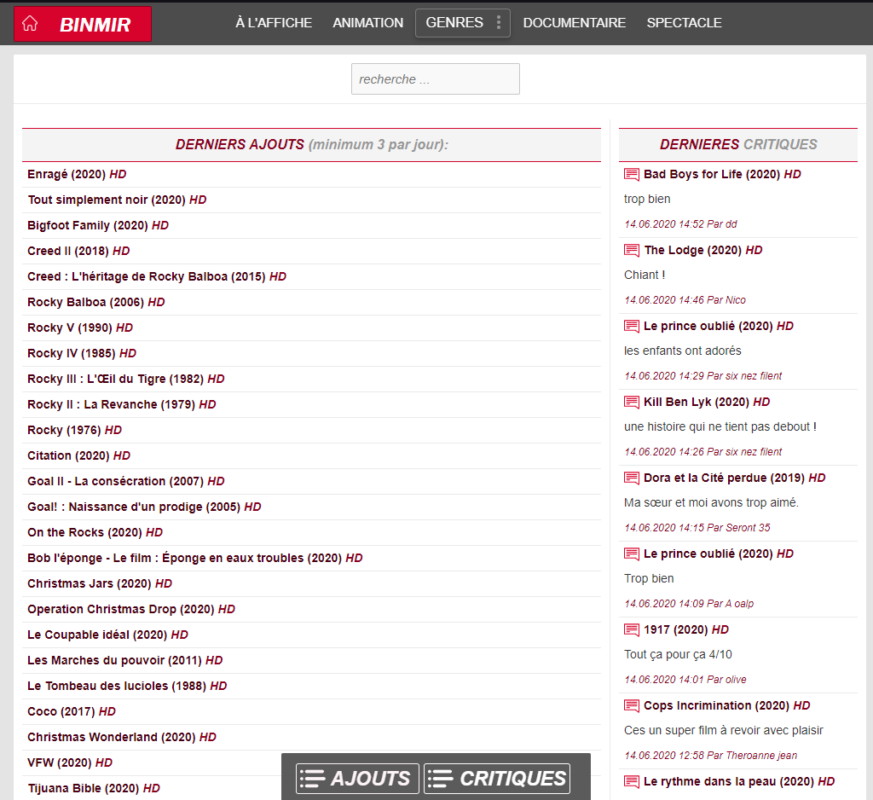The image size is (873, 800).
Task: Open Creed II (2018)
Action: pyautogui.click(x=79, y=251)
